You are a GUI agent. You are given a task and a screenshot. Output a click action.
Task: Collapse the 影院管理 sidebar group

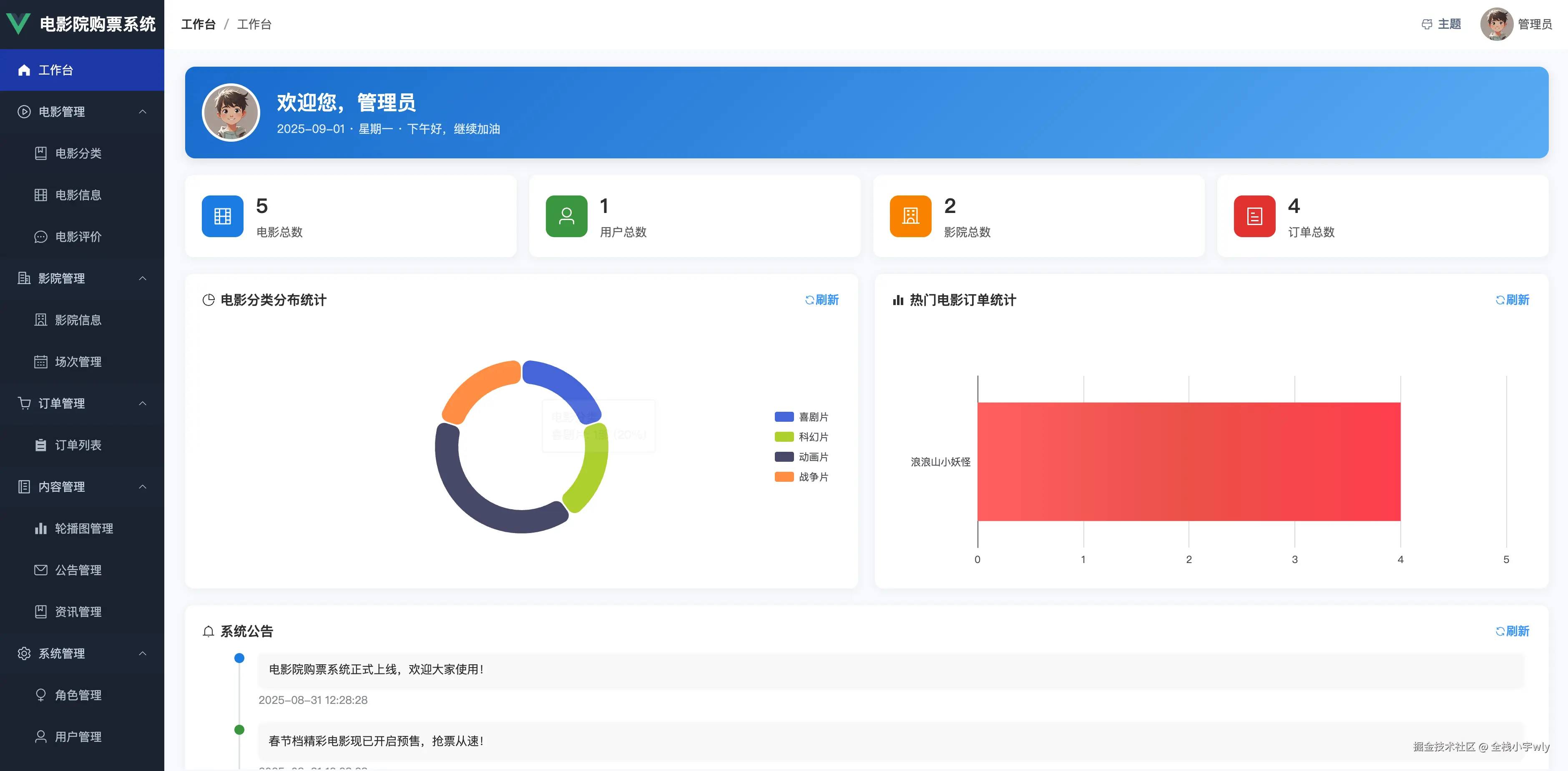tap(143, 278)
